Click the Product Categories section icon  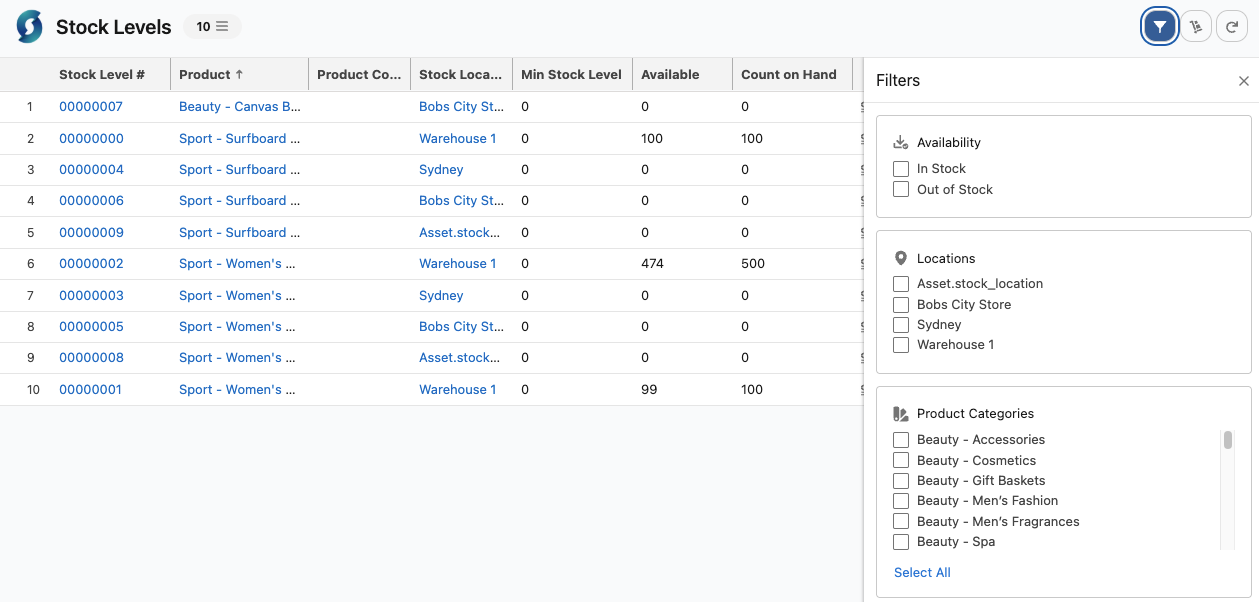[x=901, y=413]
